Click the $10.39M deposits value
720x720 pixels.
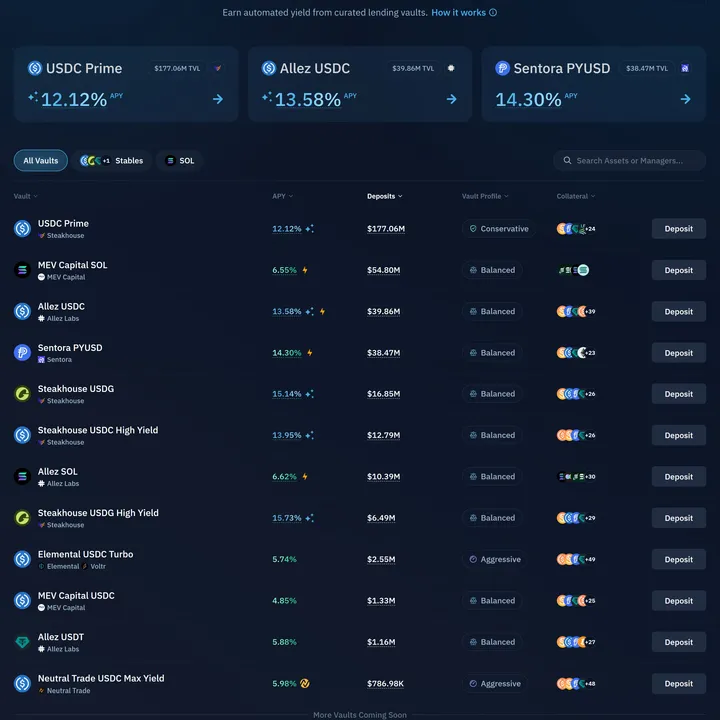(x=383, y=477)
